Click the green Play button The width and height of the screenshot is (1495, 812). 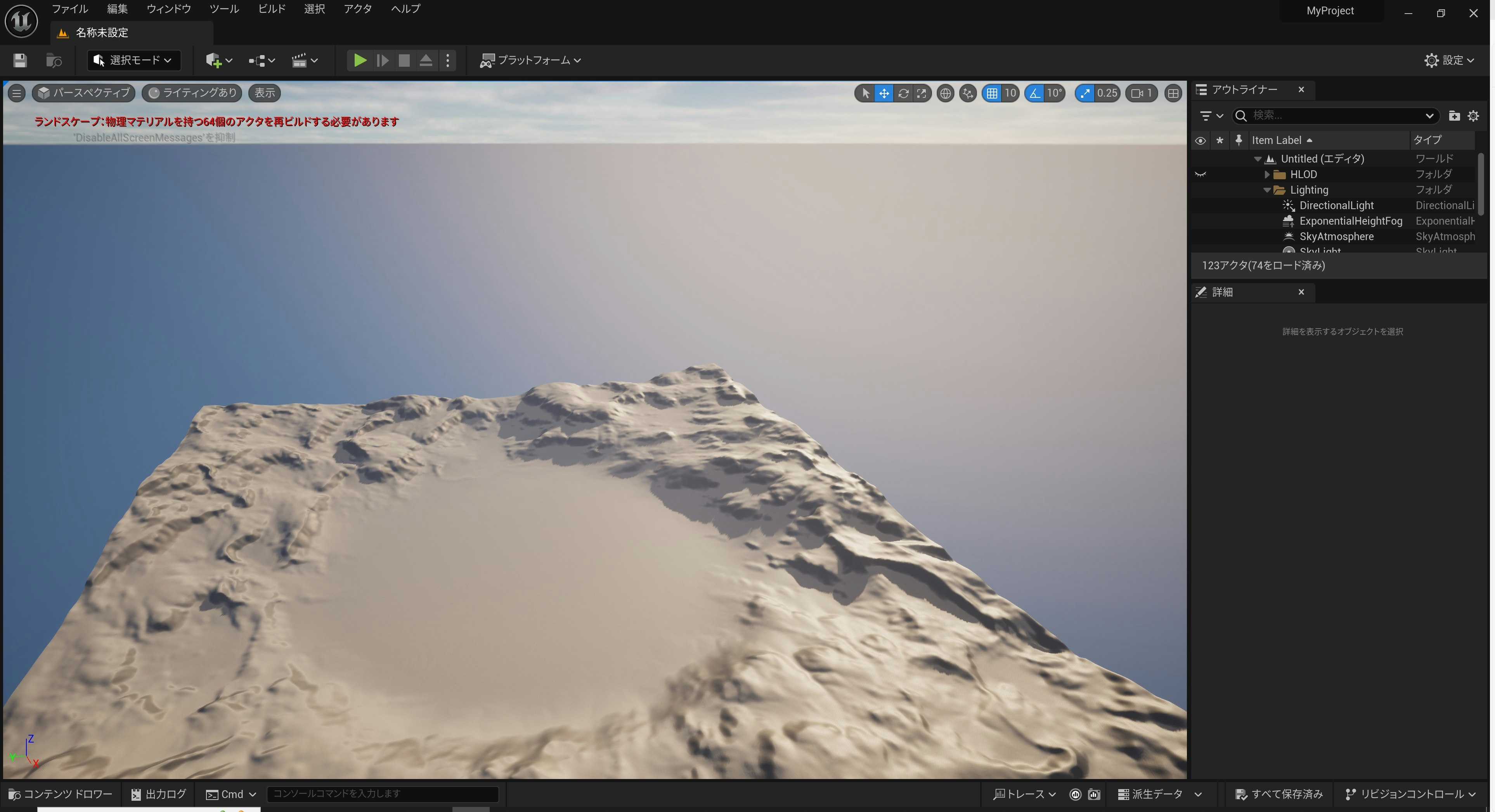(x=359, y=61)
